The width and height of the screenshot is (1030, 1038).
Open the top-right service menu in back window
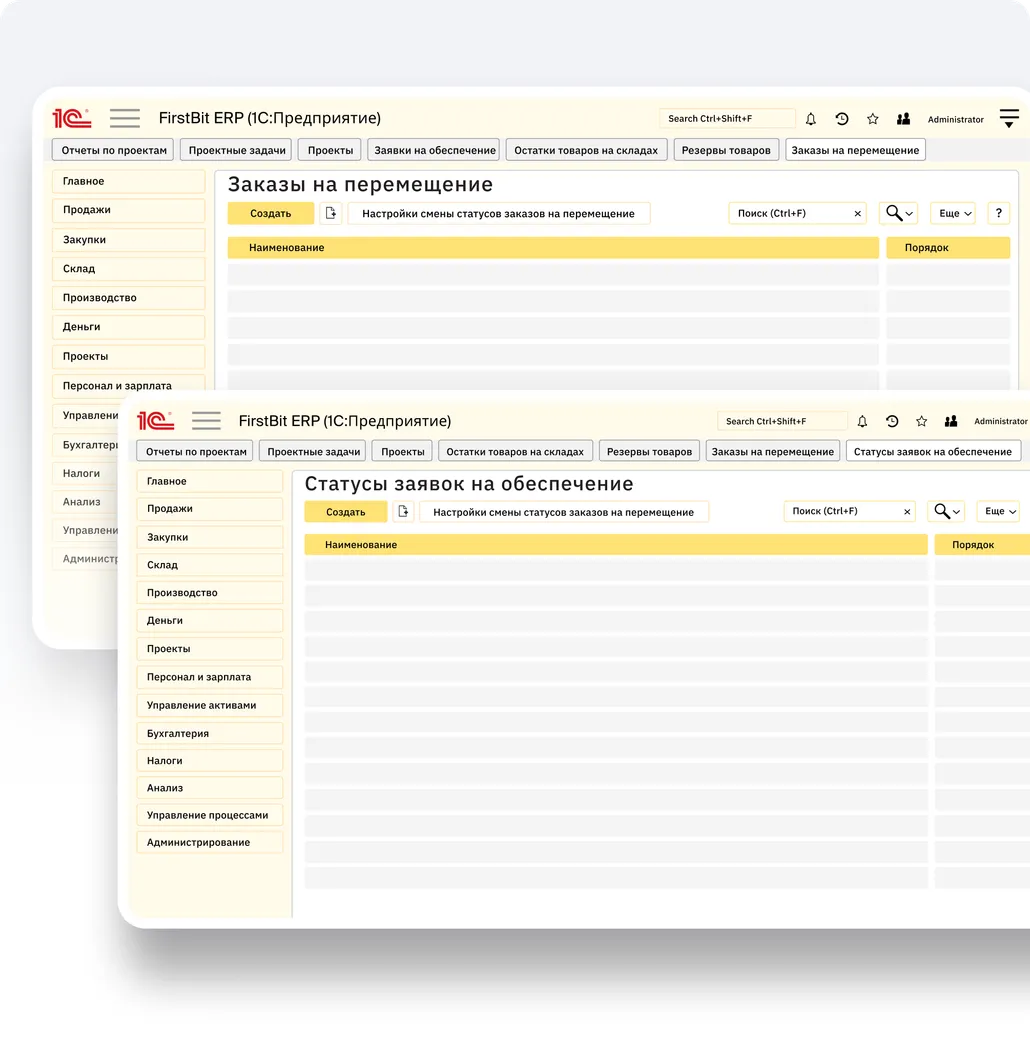coord(1008,118)
